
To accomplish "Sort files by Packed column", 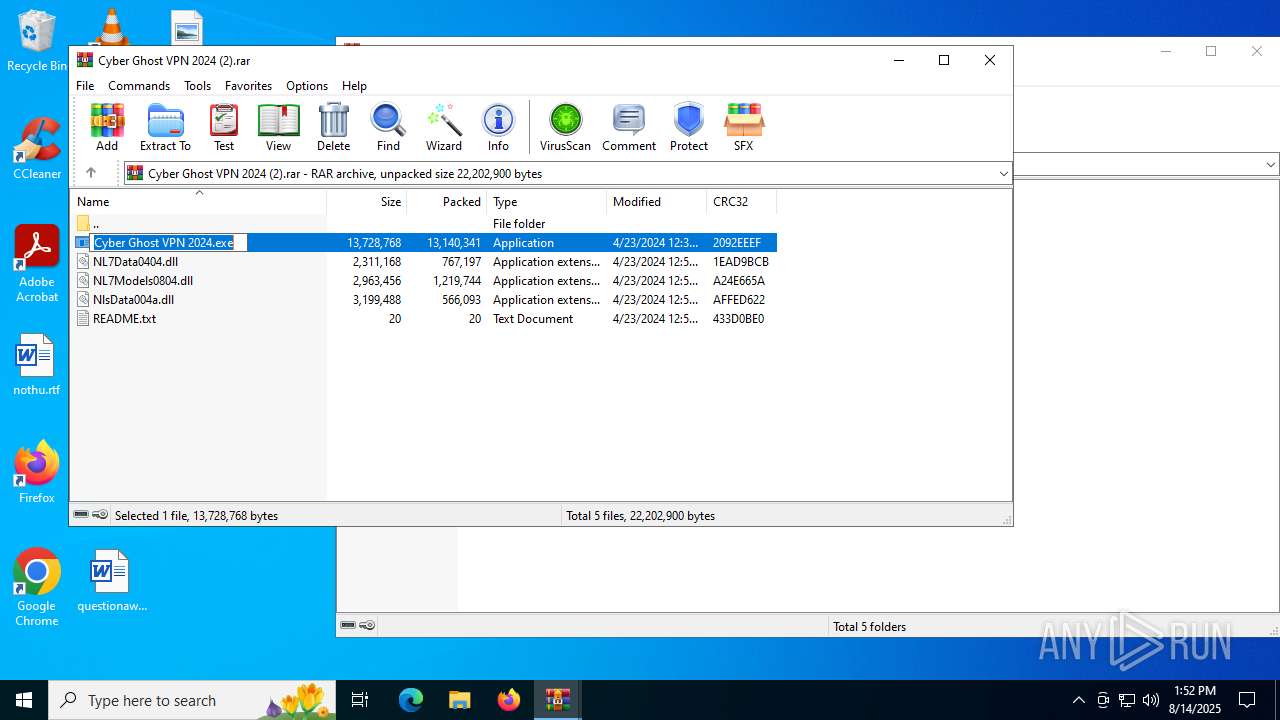I will pyautogui.click(x=447, y=201).
